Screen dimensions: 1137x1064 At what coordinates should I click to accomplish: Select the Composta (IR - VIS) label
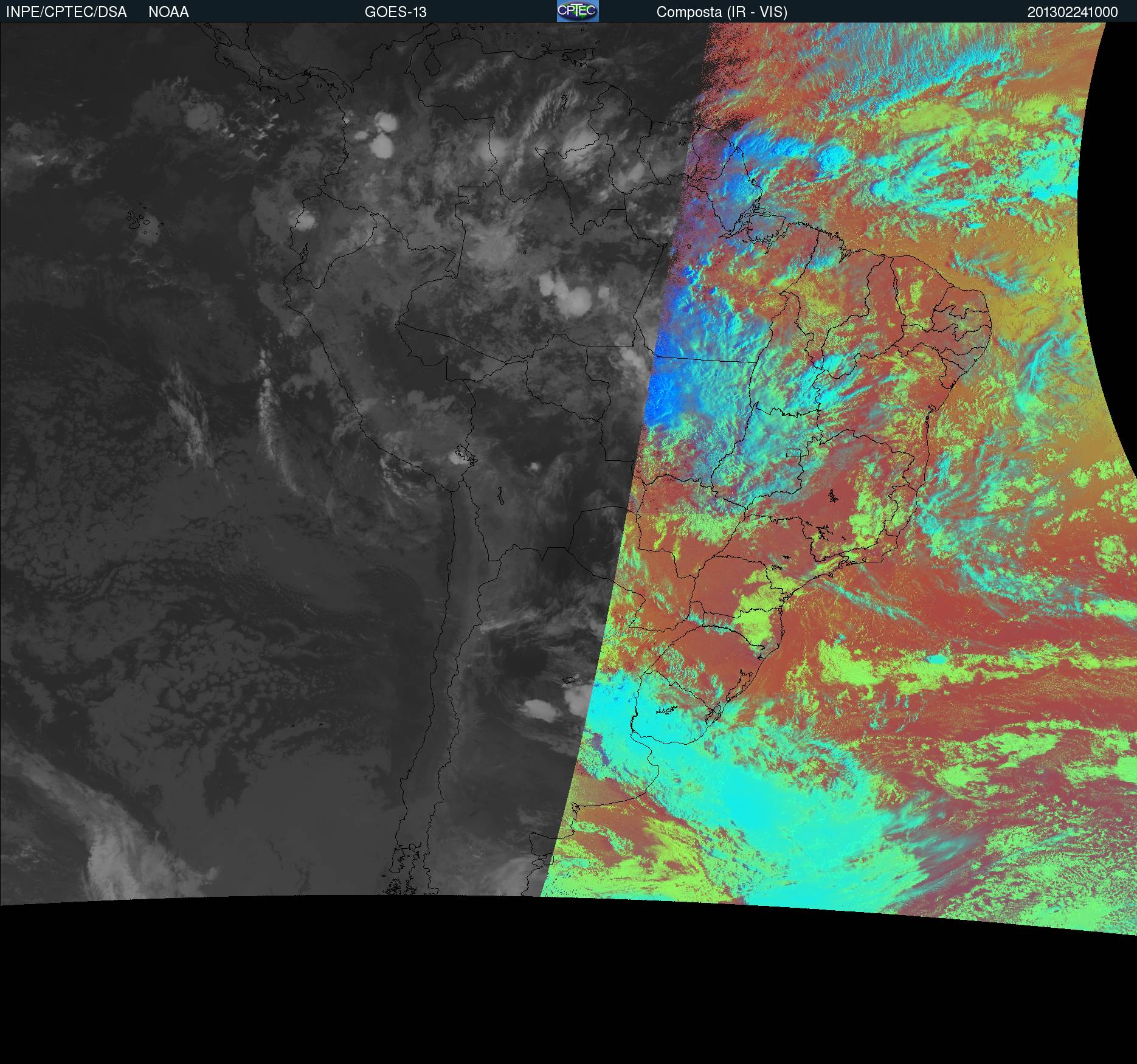(722, 12)
